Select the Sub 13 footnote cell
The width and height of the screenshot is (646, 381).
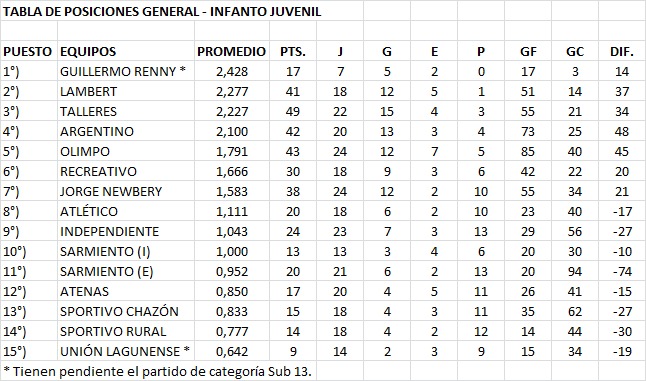157,372
